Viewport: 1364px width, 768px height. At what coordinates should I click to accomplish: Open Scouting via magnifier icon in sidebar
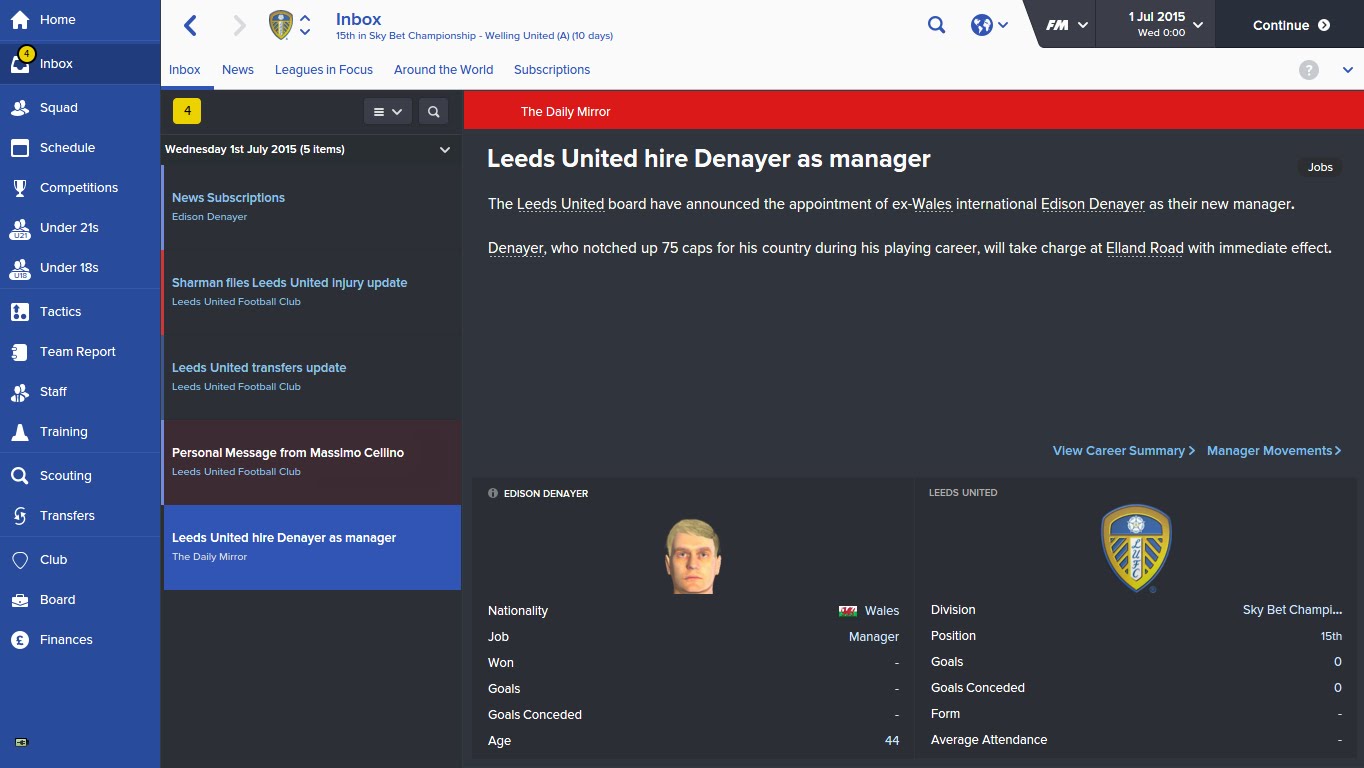(20, 476)
